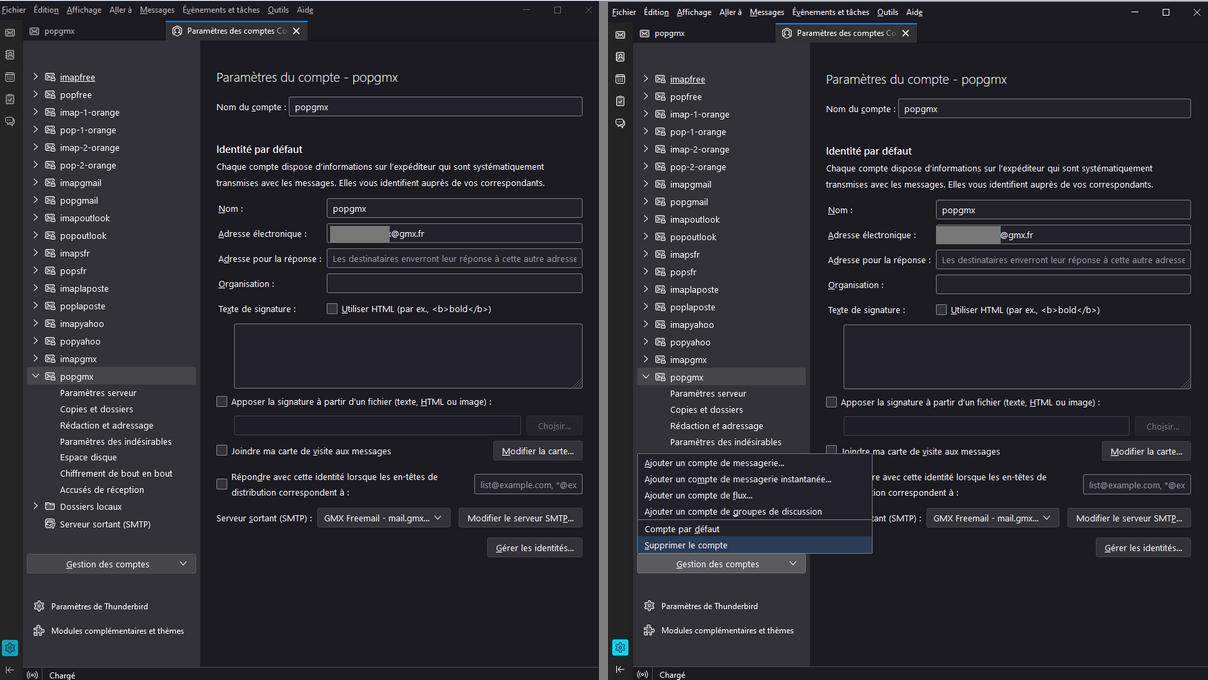
Task: Click Paramètres de Thunderbird gear icon in left window
Action: [x=39, y=606]
